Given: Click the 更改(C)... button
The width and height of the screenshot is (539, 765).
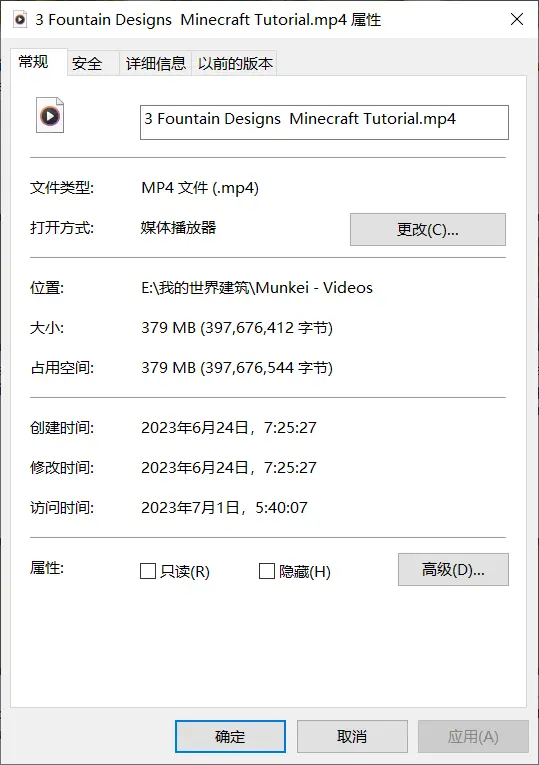Looking at the screenshot, I should pos(428,229).
